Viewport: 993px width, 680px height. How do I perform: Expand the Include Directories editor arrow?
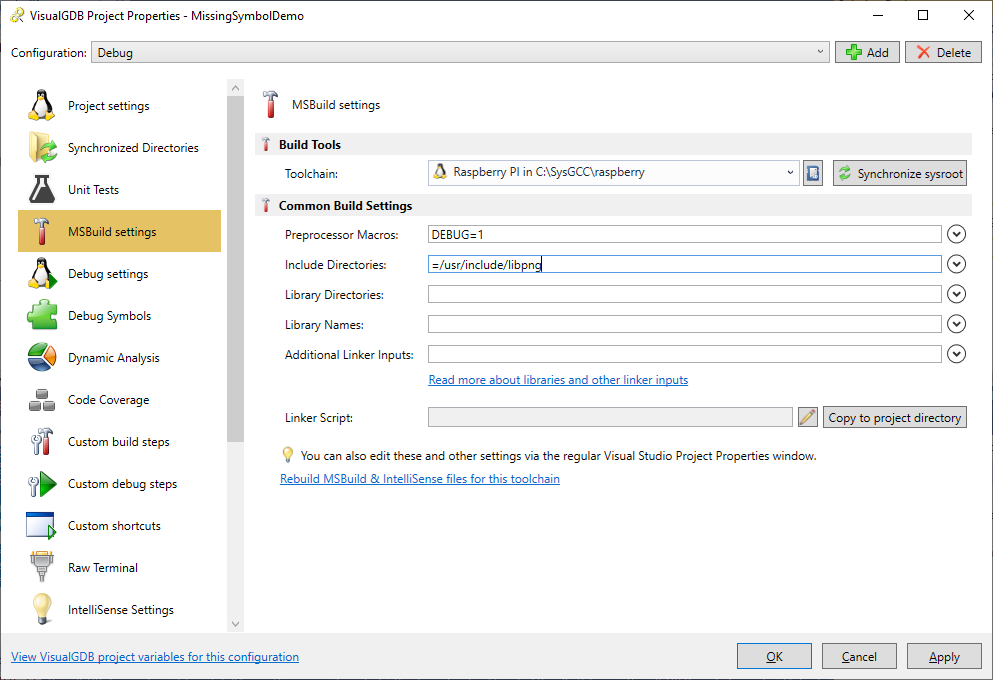[x=956, y=264]
